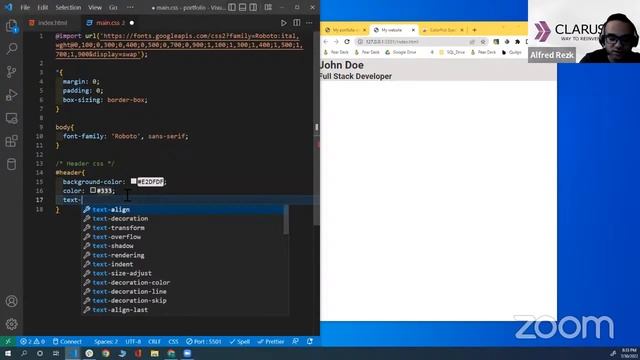640x360 pixels.
Task: Open the Google Drive bookmark
Action: click(x=400, y=52)
